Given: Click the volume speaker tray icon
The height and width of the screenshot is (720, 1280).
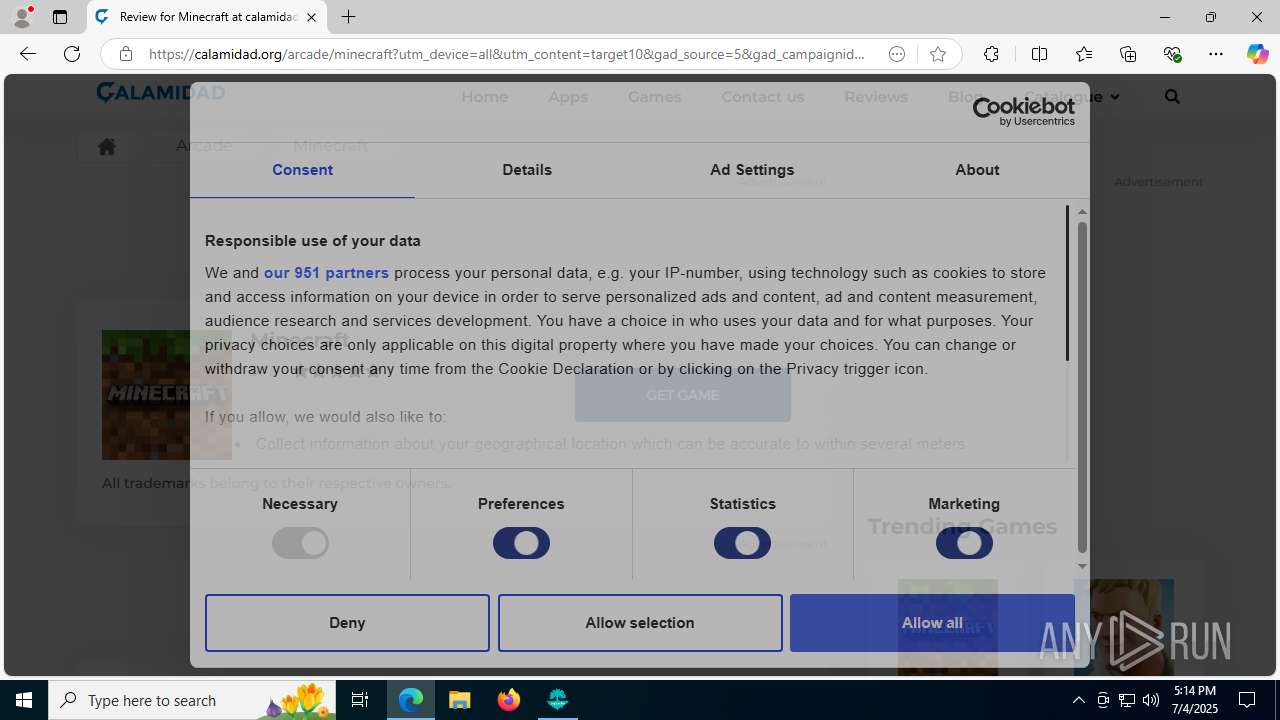Looking at the screenshot, I should [1150, 700].
